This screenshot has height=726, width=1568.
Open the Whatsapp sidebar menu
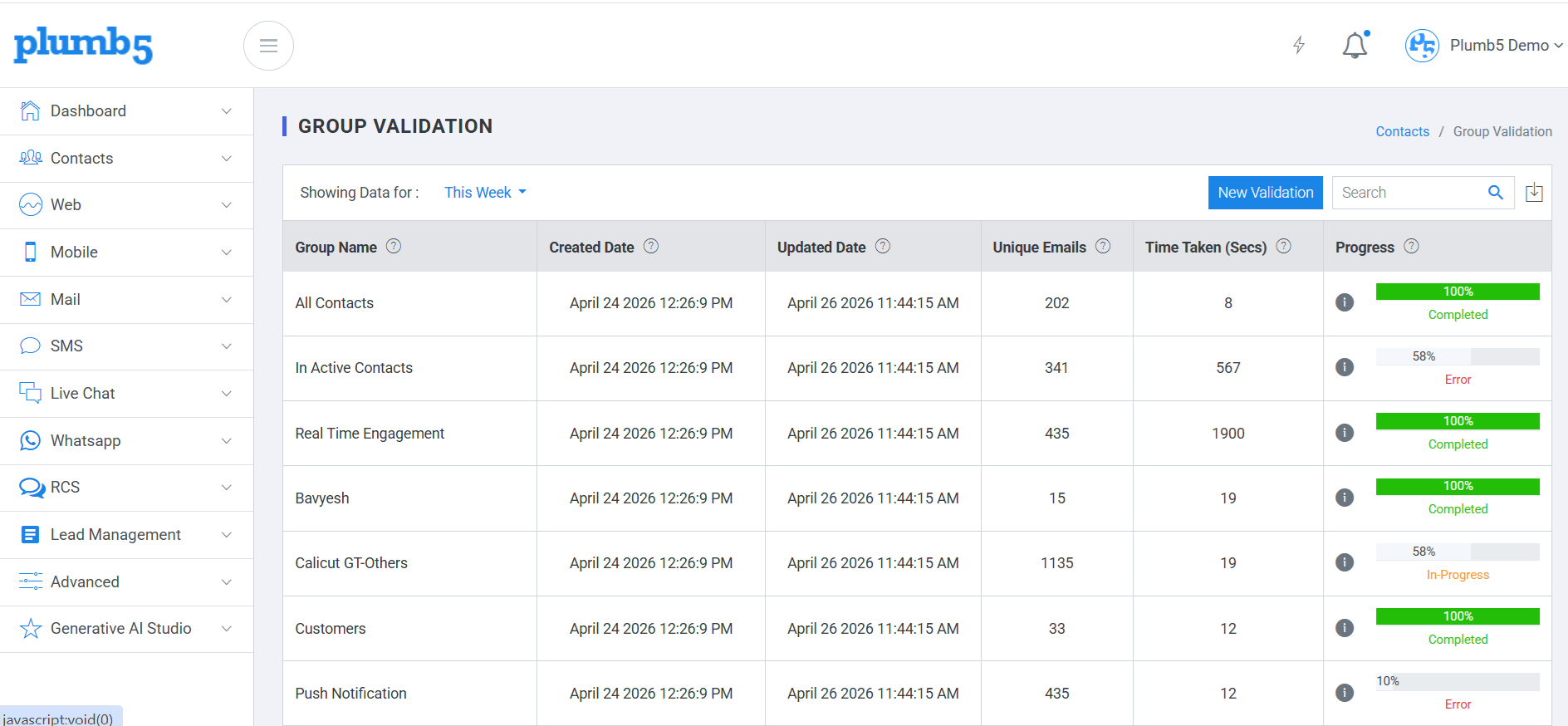coord(126,441)
